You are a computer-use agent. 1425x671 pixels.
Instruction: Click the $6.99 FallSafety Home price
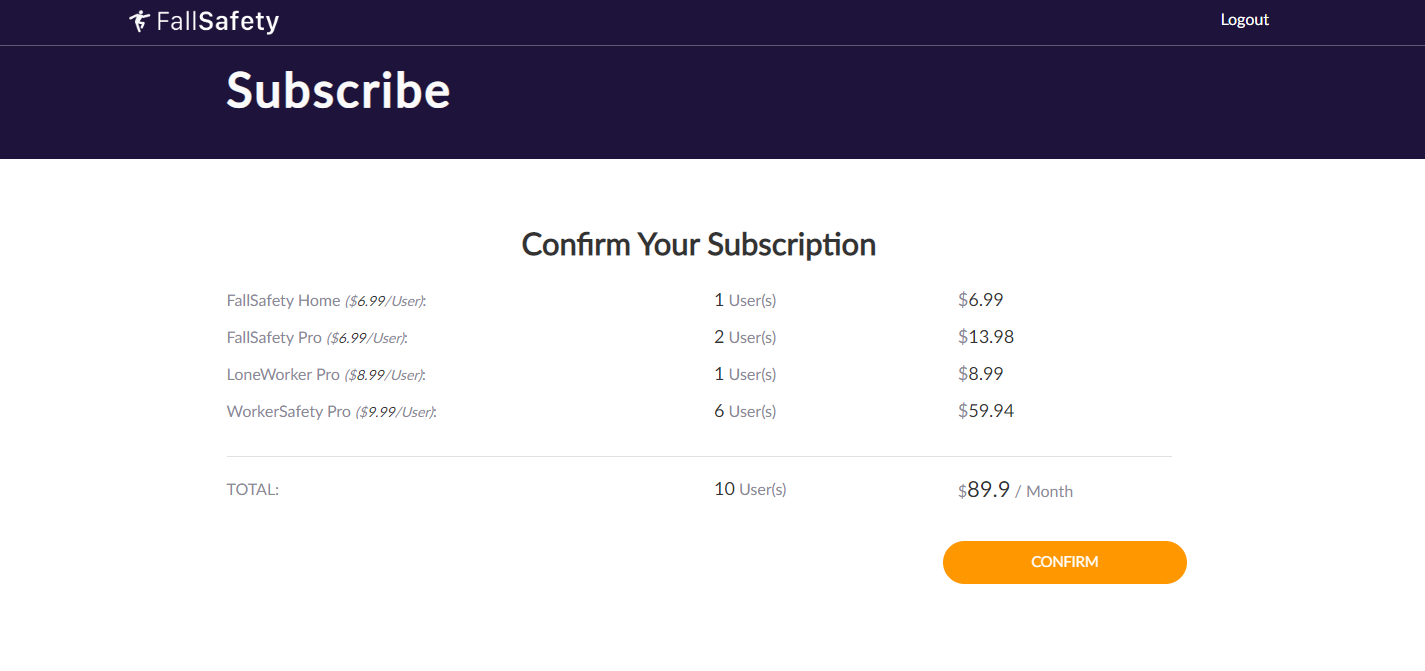(x=980, y=299)
